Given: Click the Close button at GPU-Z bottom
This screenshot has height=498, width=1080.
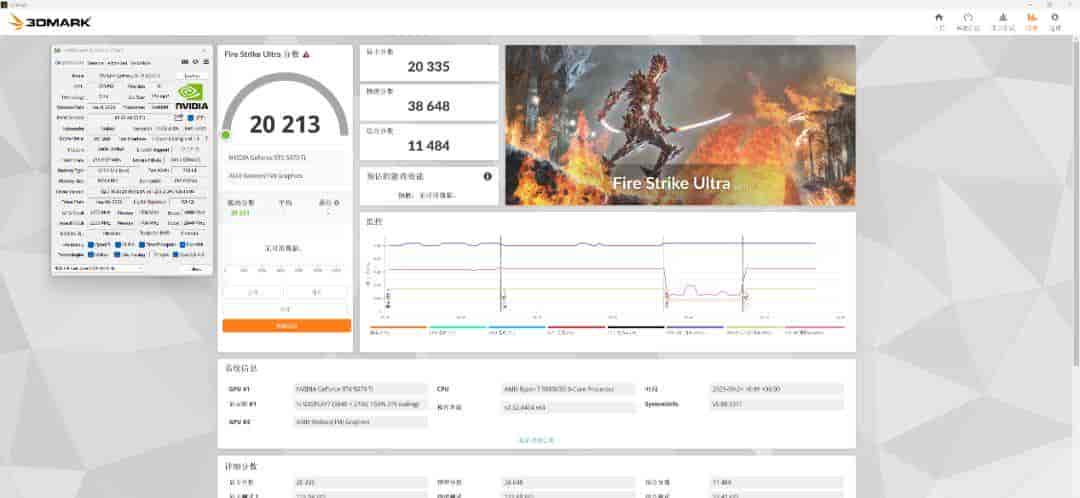Looking at the screenshot, I should pyautogui.click(x=197, y=268).
